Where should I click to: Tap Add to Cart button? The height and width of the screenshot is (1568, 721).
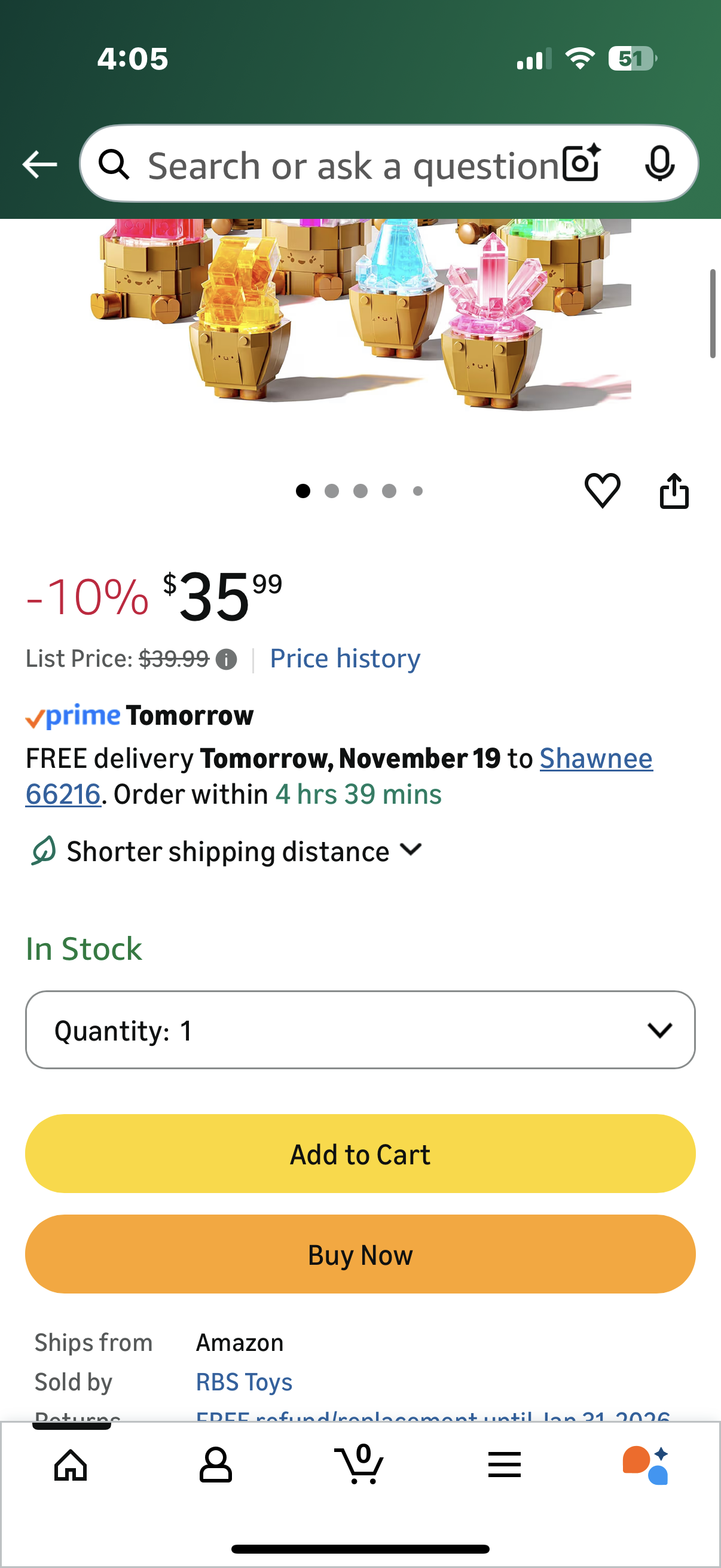(x=360, y=1154)
